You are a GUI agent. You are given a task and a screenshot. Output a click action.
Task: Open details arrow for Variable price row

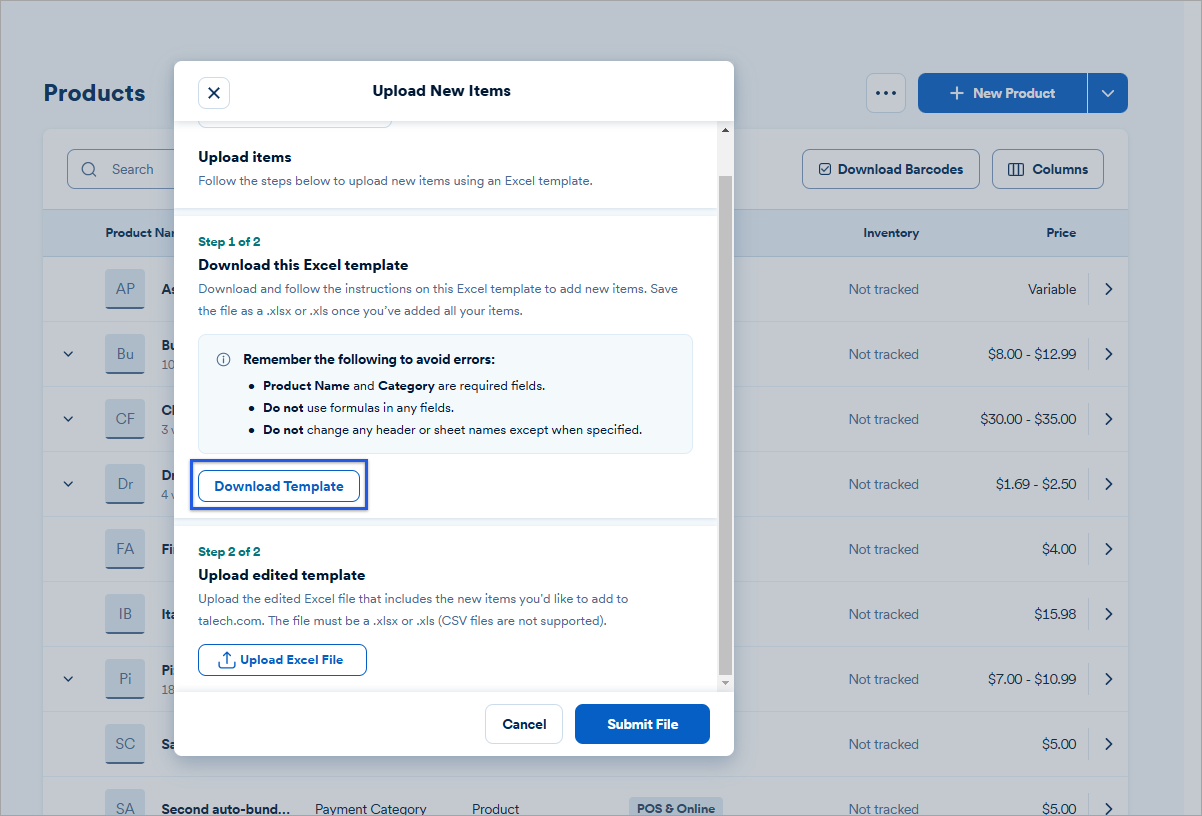click(1108, 289)
